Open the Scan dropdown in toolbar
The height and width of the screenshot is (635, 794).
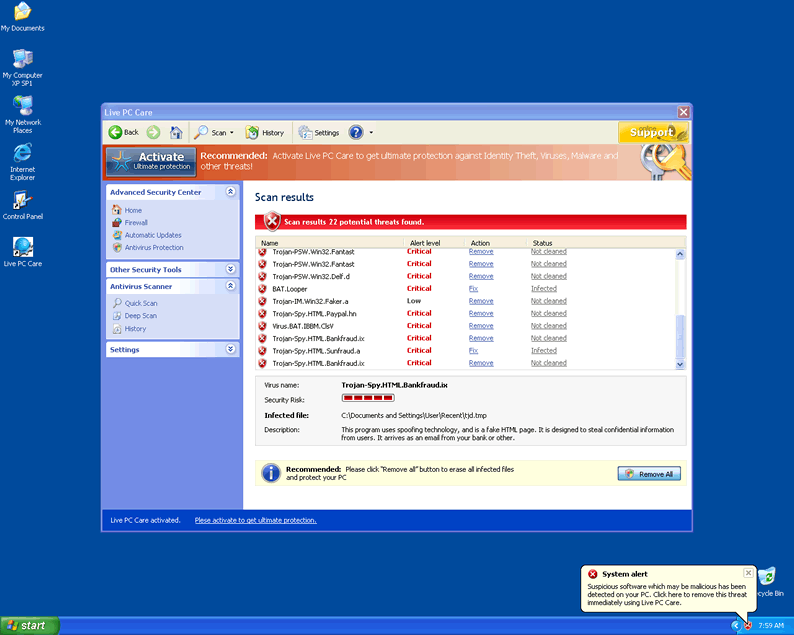pos(214,132)
